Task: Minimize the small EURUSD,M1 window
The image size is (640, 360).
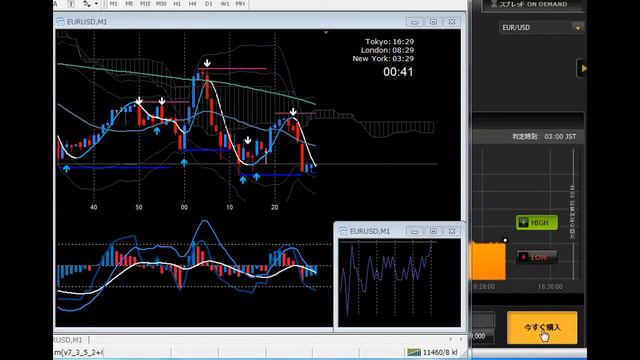Action: coord(415,231)
